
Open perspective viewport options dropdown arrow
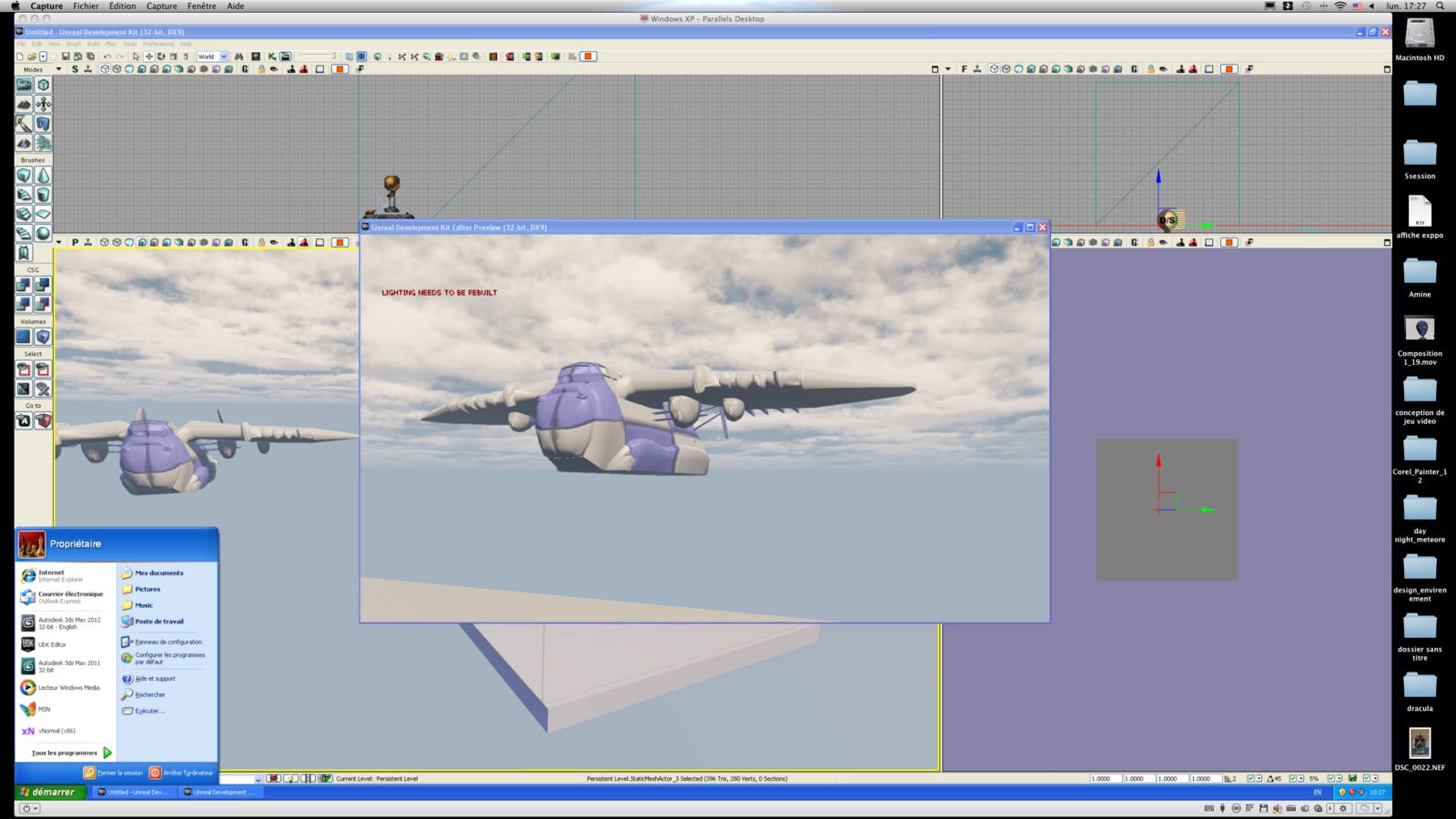click(59, 243)
